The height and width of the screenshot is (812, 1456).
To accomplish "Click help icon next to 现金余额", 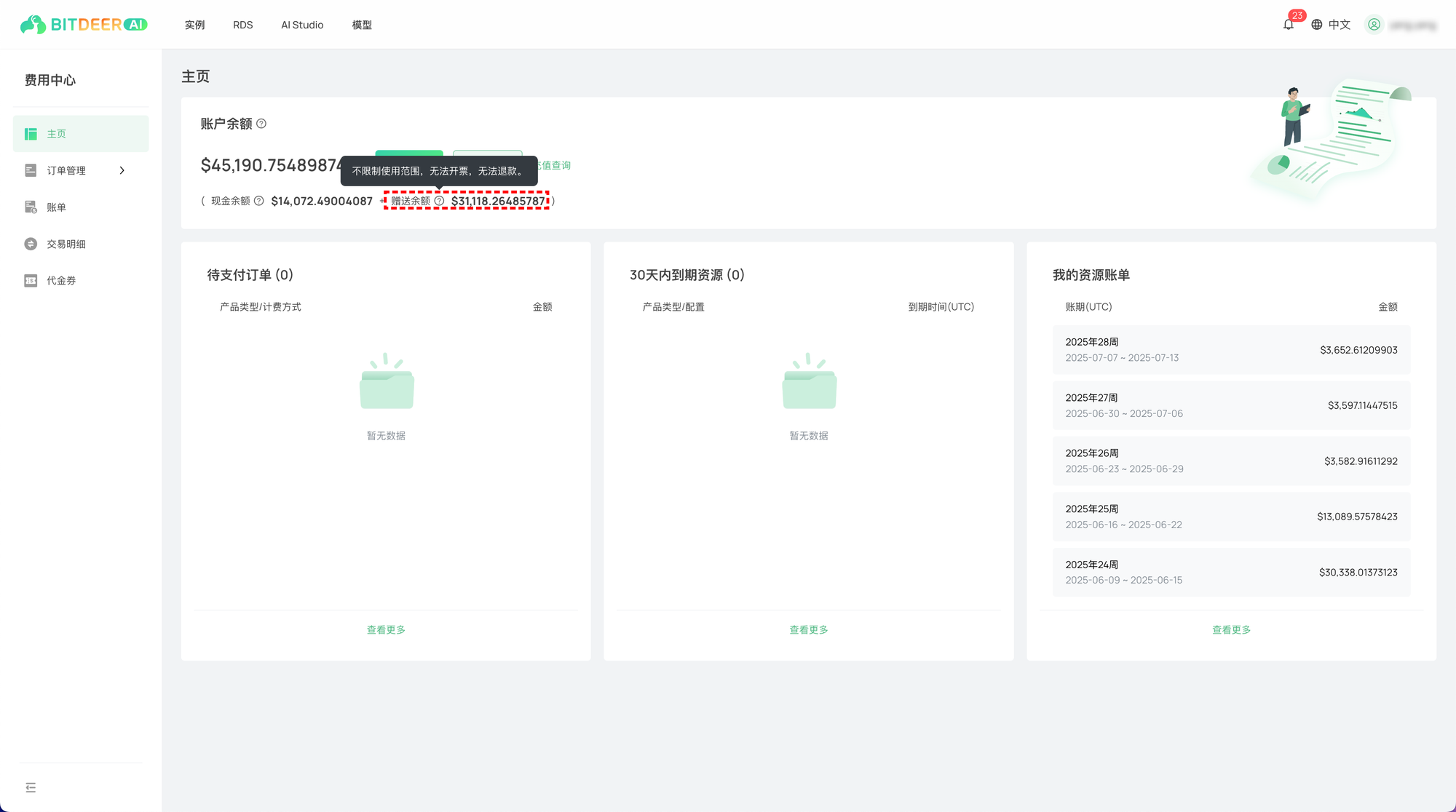I will point(258,201).
